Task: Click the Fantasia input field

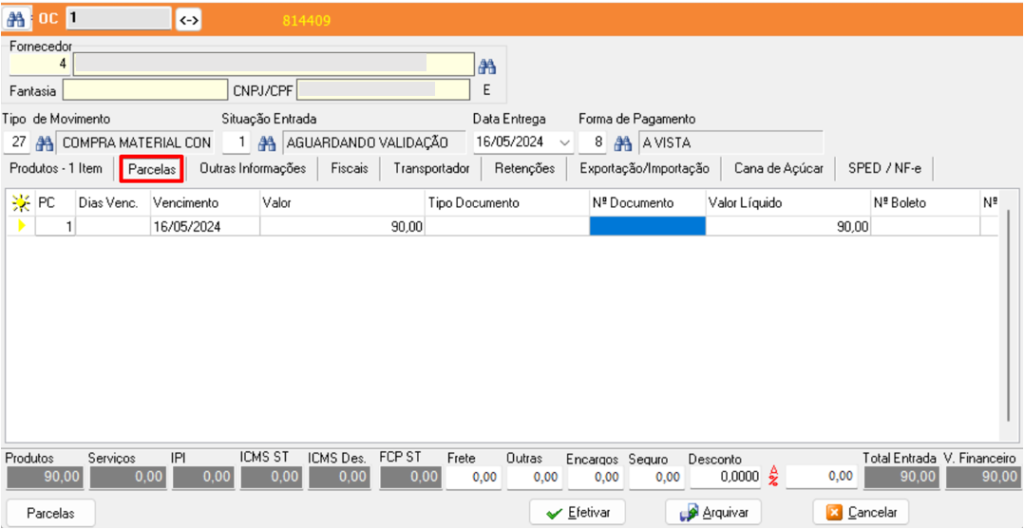Action: click(x=143, y=90)
